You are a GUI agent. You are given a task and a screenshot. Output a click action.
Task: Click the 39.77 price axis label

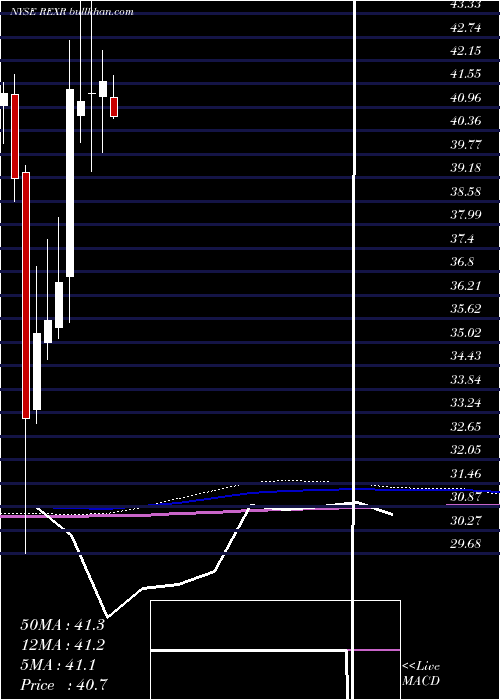coord(466,145)
